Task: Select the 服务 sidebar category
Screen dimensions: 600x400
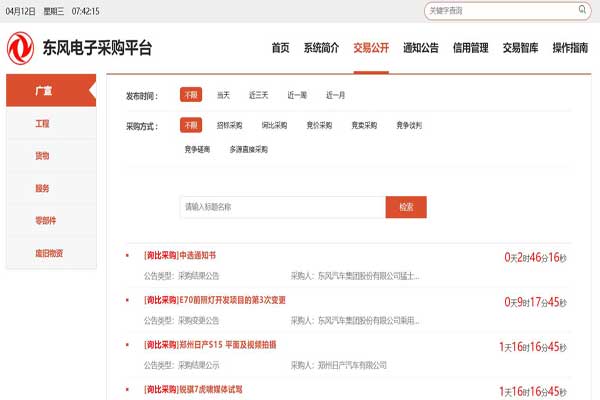Action: [x=51, y=188]
